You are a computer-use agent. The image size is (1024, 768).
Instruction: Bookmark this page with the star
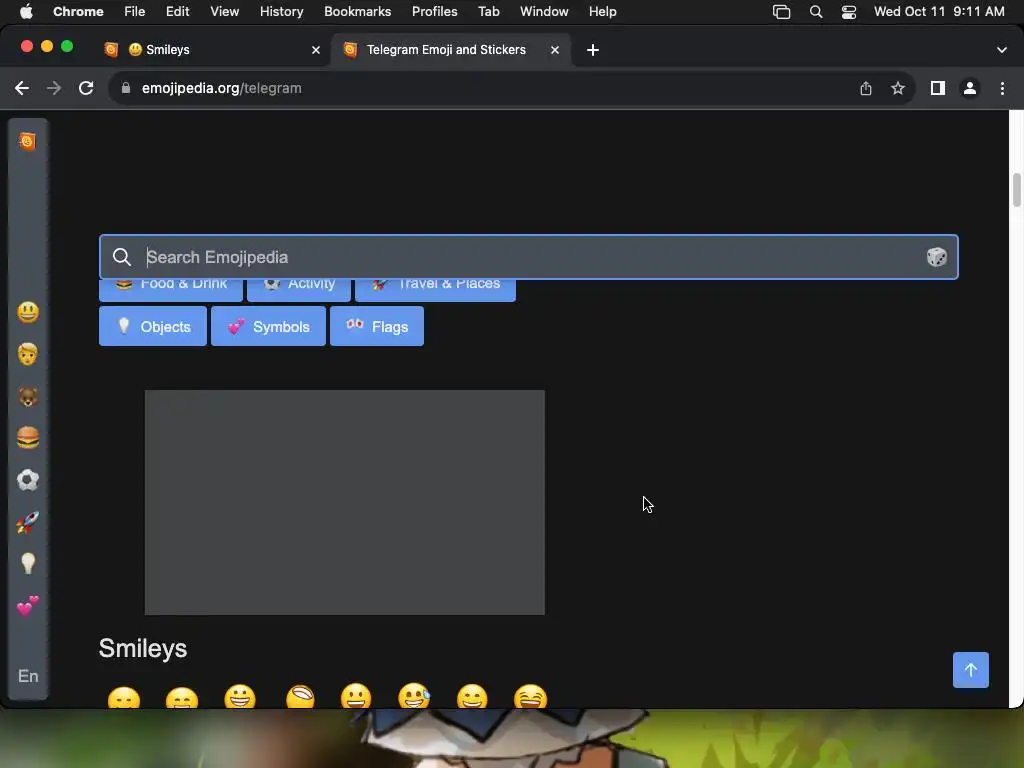point(898,88)
